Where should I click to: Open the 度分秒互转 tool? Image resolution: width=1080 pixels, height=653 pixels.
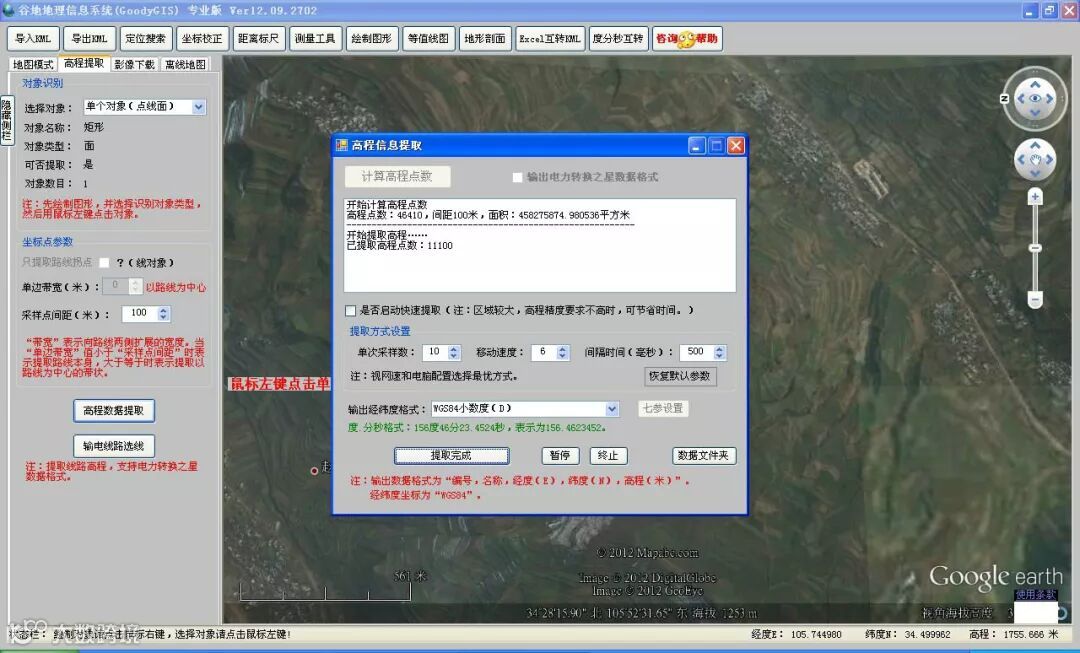pos(618,39)
